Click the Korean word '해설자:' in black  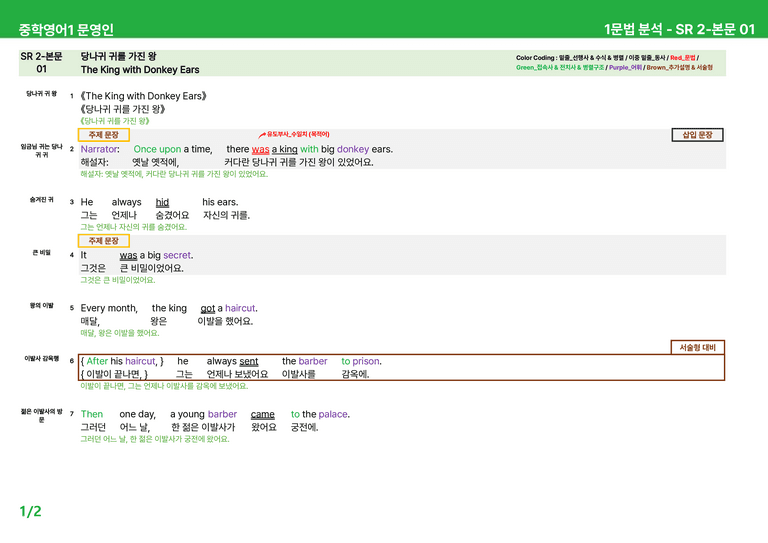[94, 162]
